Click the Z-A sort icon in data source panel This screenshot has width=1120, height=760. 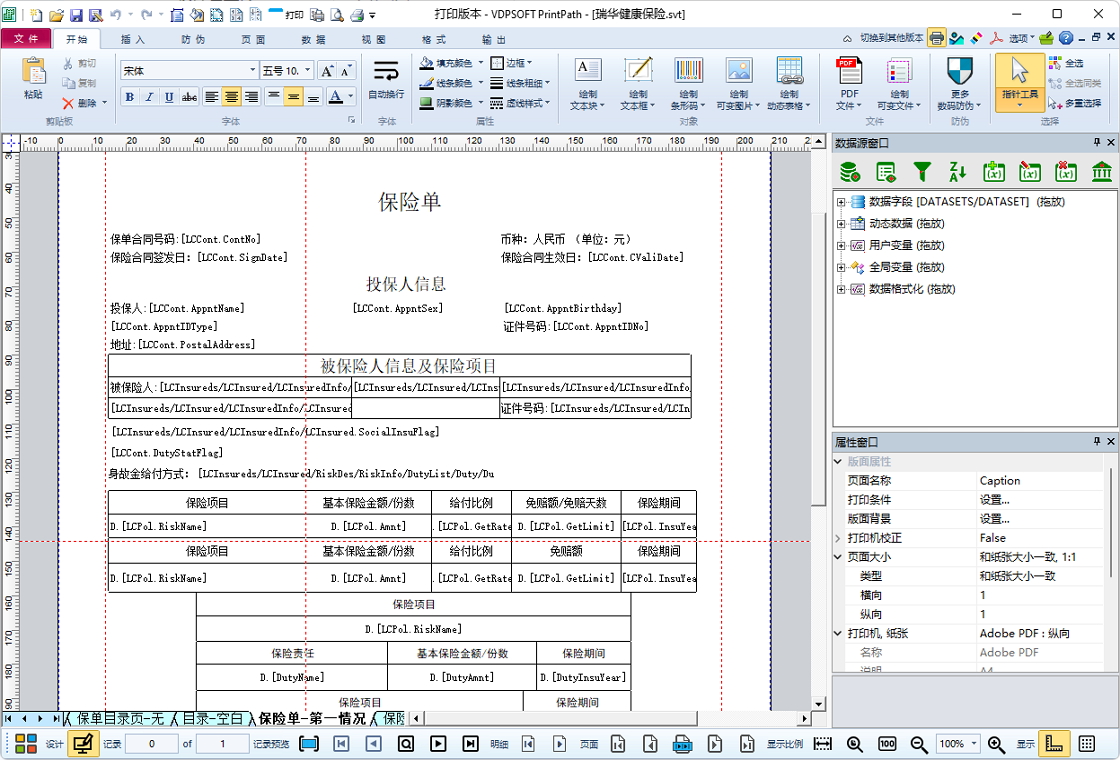[958, 172]
